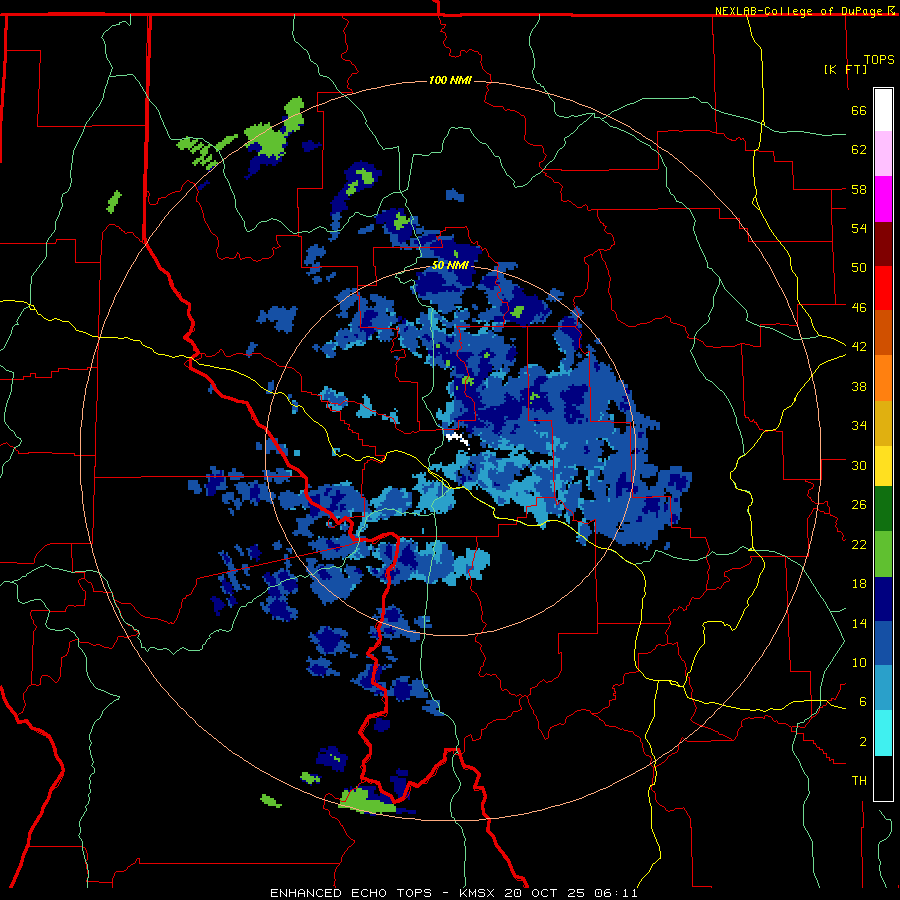This screenshot has height=900, width=900.
Task: Select the dark green legend swatch
Action: [x=883, y=509]
